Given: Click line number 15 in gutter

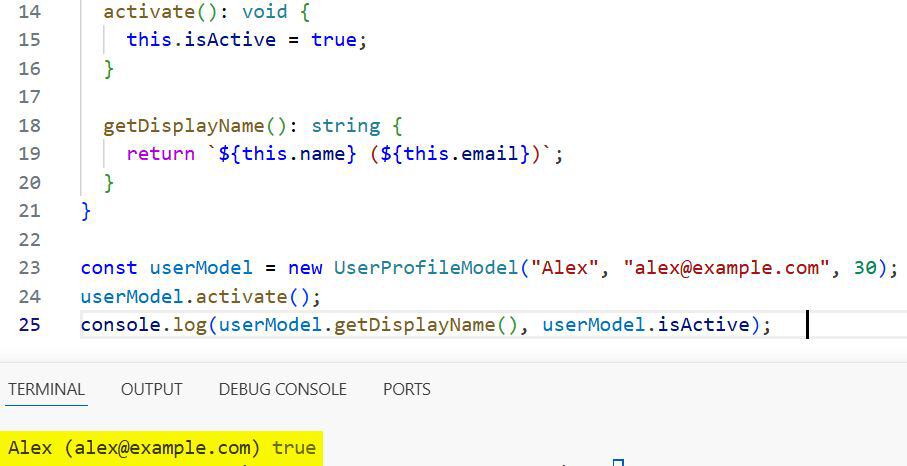Looking at the screenshot, I should pyautogui.click(x=30, y=39).
